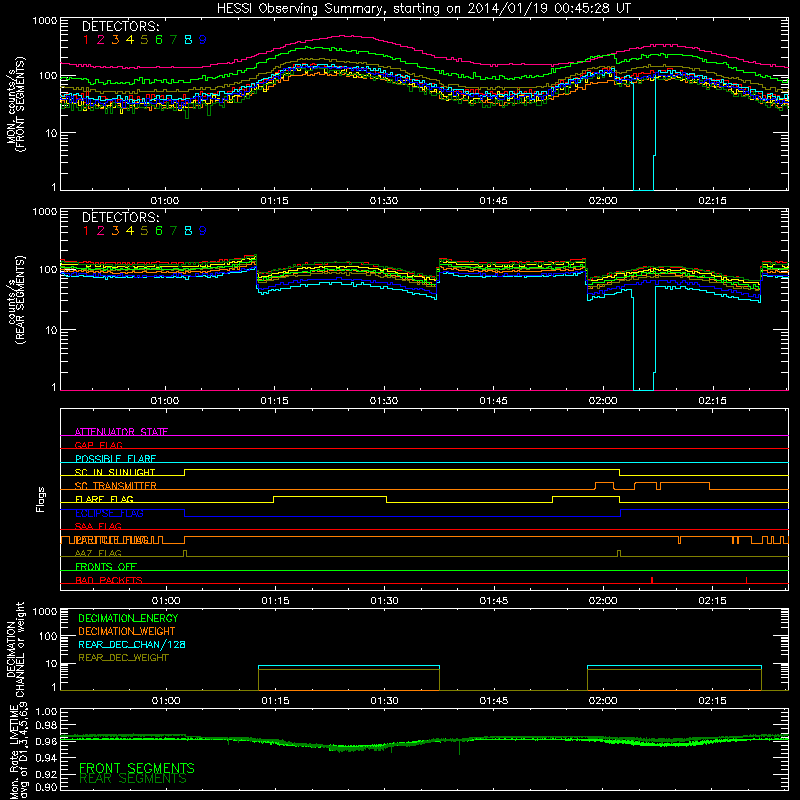Click 02:15 tick label under the decimation plot
The width and height of the screenshot is (800, 800).
tap(712, 701)
